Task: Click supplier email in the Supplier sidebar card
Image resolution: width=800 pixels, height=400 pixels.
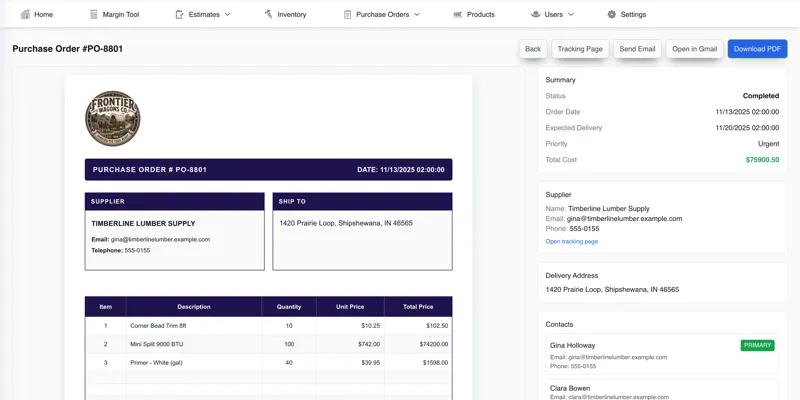Action: point(624,218)
